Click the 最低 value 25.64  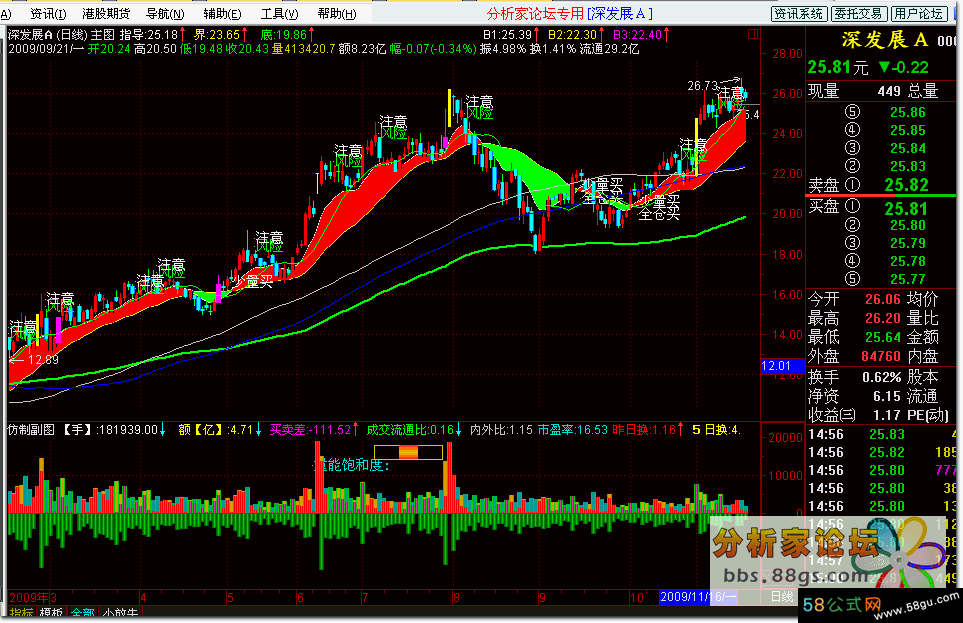(x=883, y=337)
